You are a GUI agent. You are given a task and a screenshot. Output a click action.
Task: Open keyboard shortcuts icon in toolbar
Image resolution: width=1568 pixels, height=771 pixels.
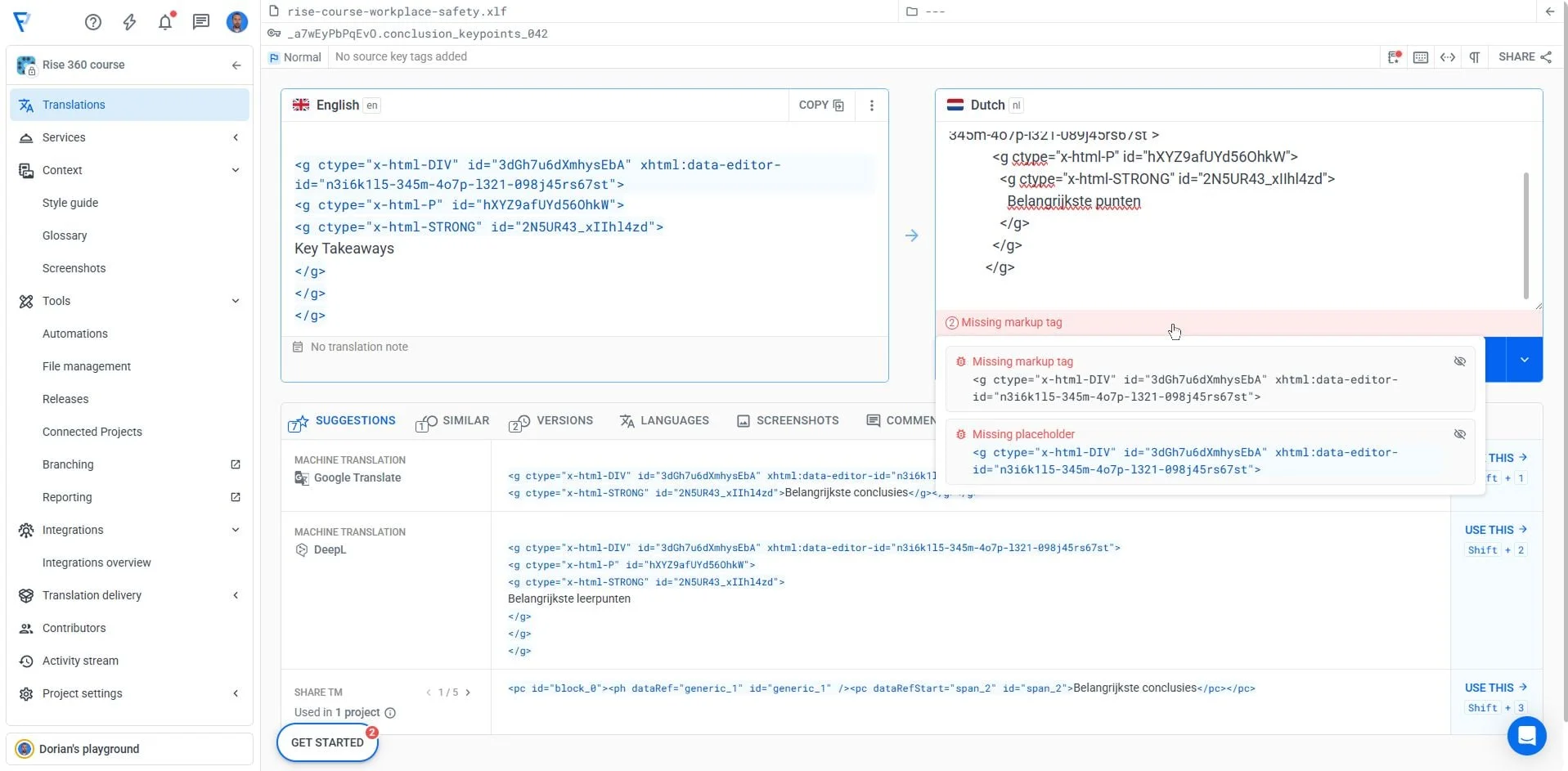tap(1421, 57)
